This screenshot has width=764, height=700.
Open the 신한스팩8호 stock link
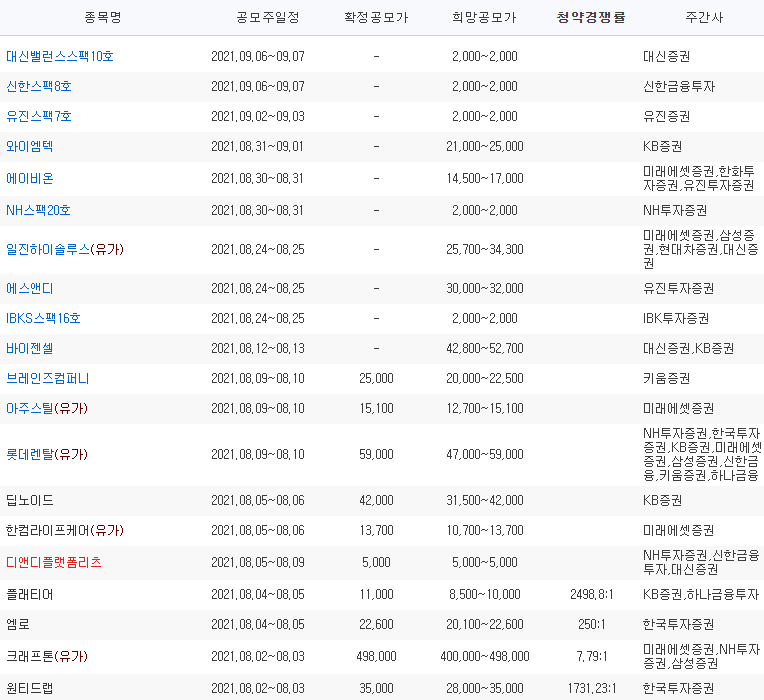[x=38, y=87]
